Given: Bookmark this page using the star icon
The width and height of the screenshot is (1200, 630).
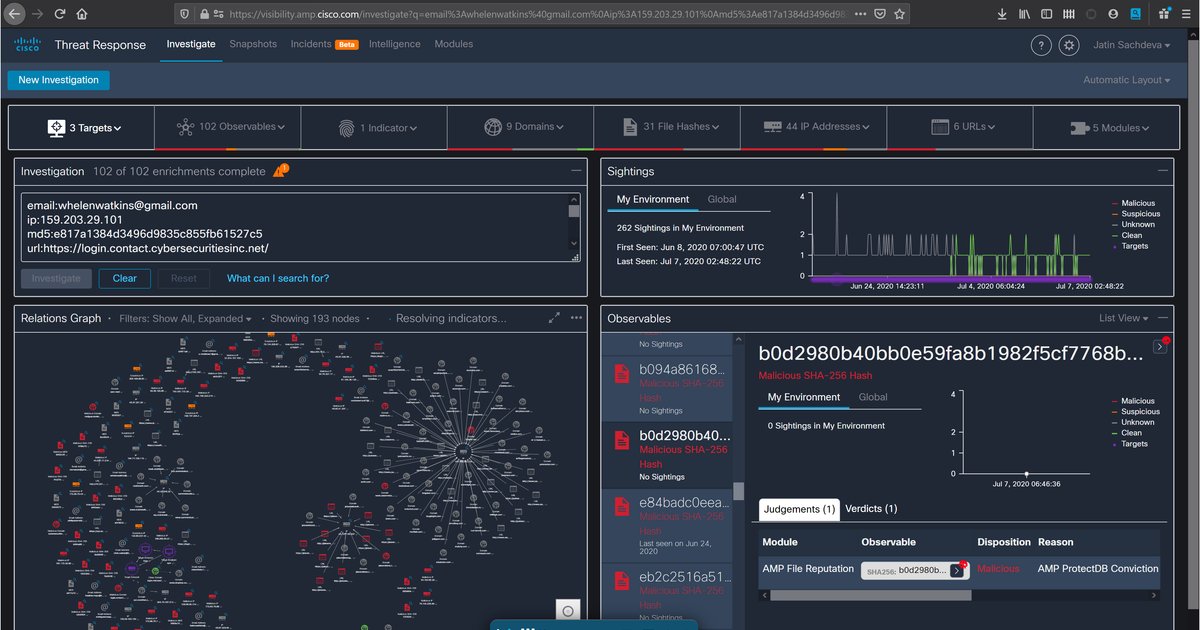Looking at the screenshot, I should 900,15.
